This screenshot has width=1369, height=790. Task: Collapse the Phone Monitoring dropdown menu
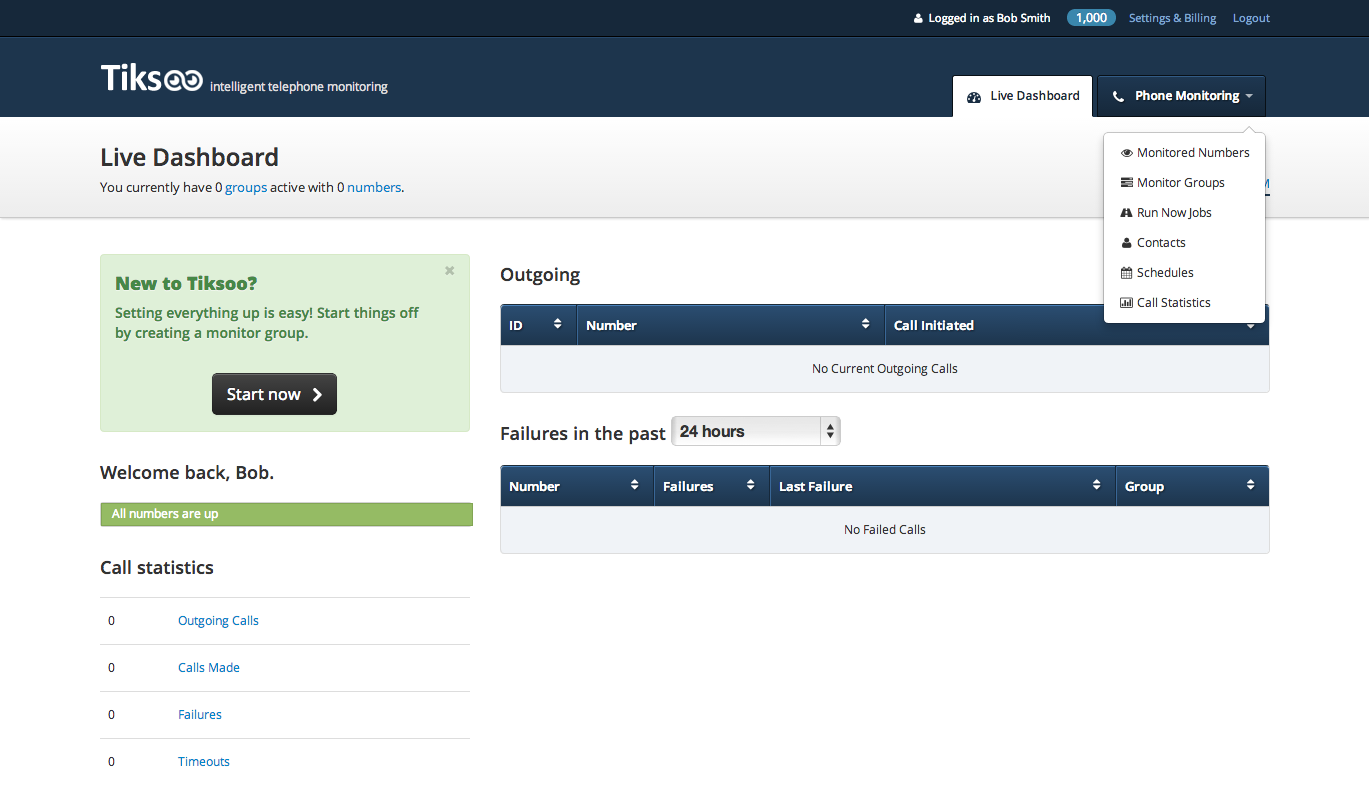[1181, 96]
